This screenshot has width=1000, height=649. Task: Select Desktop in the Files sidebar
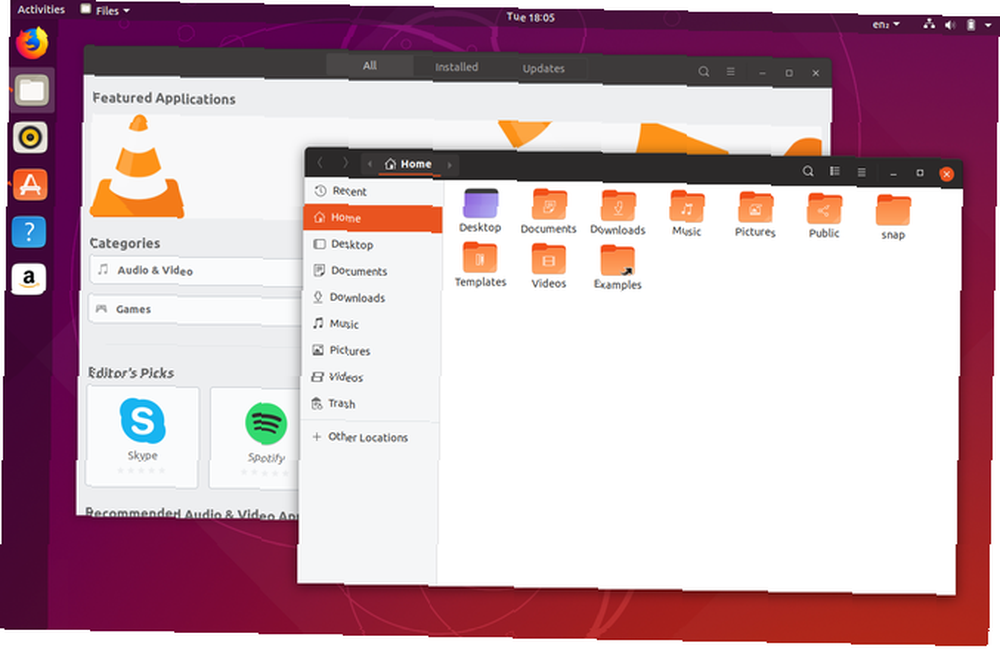click(x=372, y=245)
